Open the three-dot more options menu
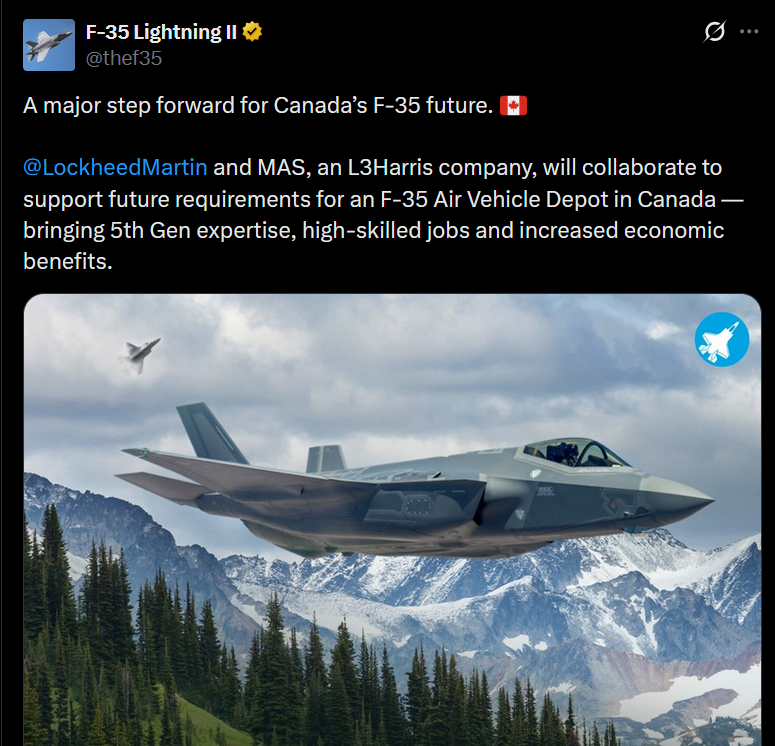 pos(749,32)
